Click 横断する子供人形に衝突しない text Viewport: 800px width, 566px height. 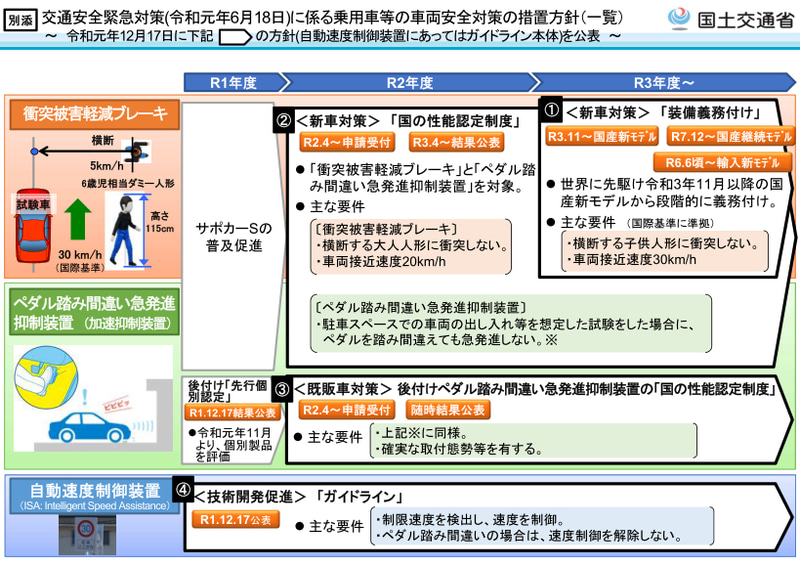[x=662, y=243]
